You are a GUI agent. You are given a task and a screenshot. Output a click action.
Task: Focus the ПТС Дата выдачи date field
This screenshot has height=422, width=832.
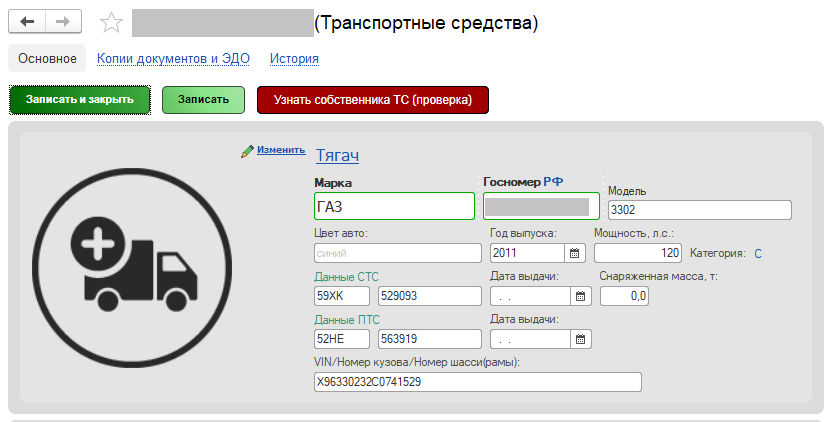(x=531, y=339)
